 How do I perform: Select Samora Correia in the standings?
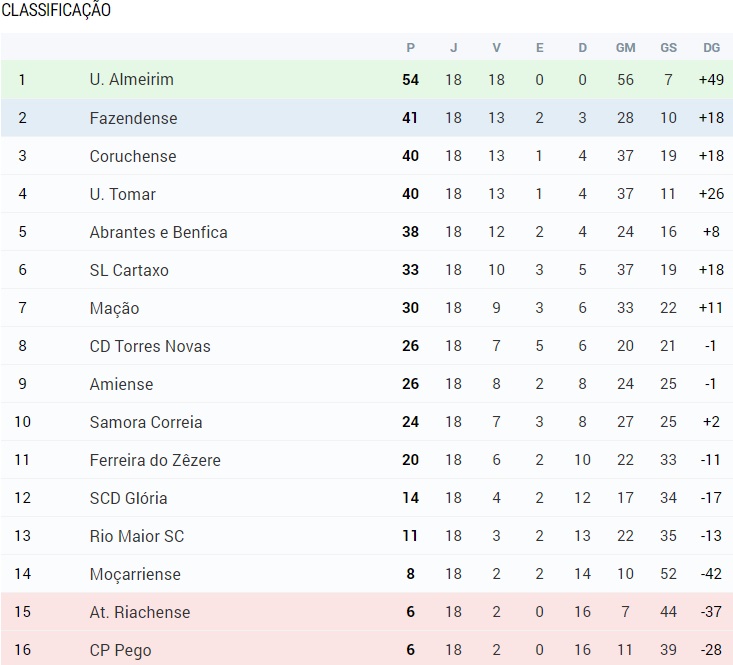(x=146, y=422)
